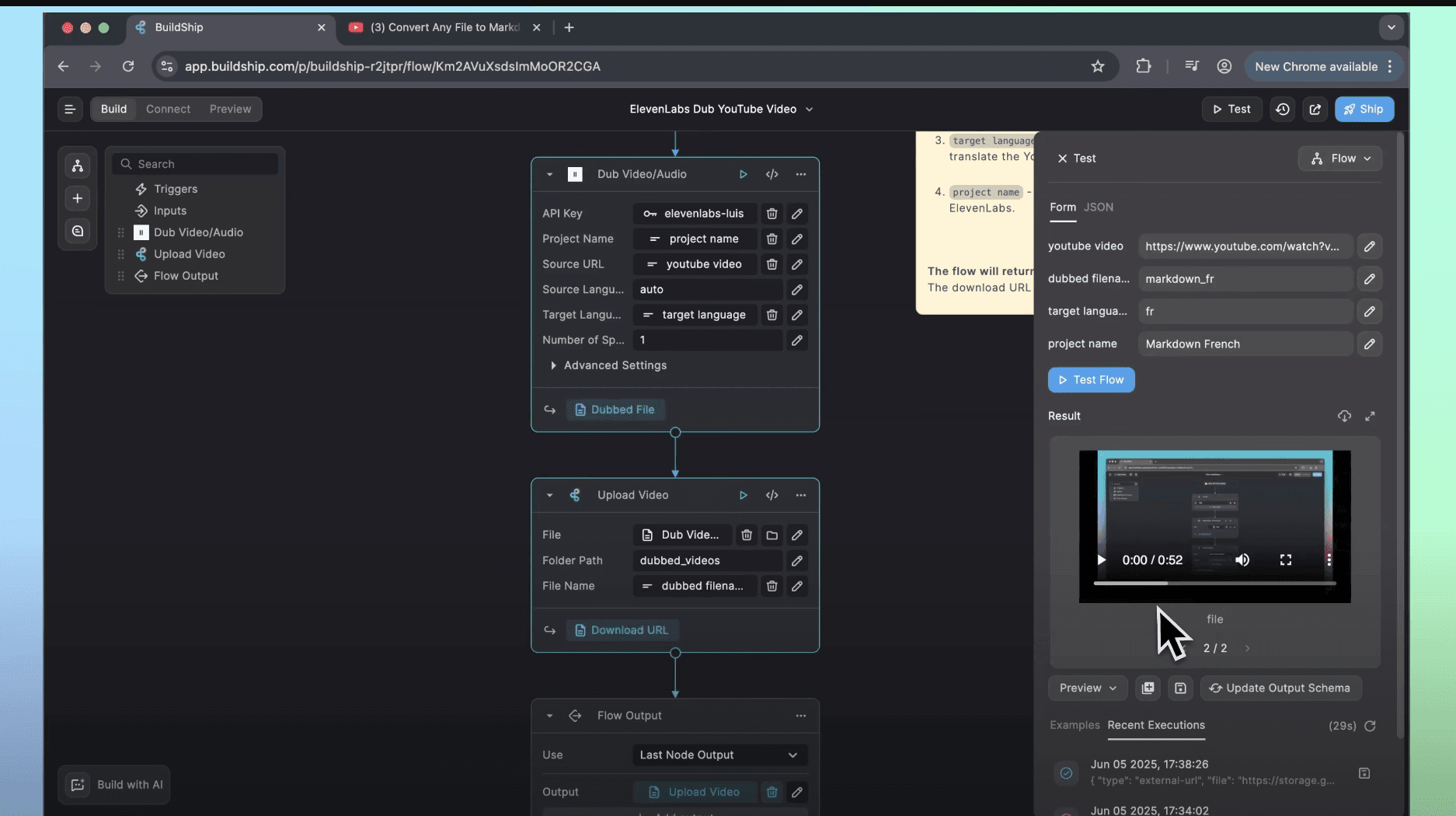The image size is (1456, 816).
Task: Click the Ship button
Action: [x=1364, y=109]
